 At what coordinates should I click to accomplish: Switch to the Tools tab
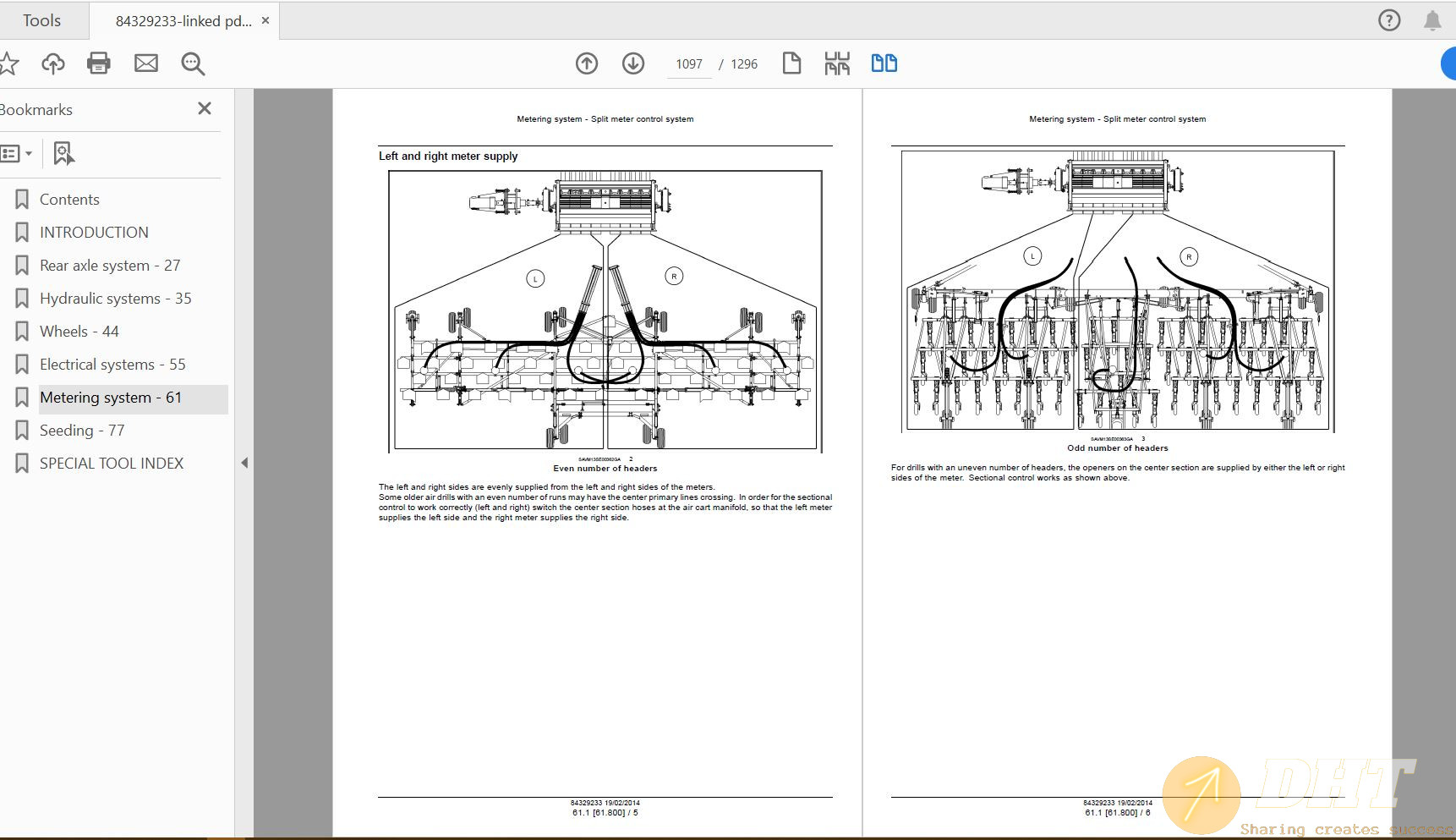pyautogui.click(x=42, y=20)
